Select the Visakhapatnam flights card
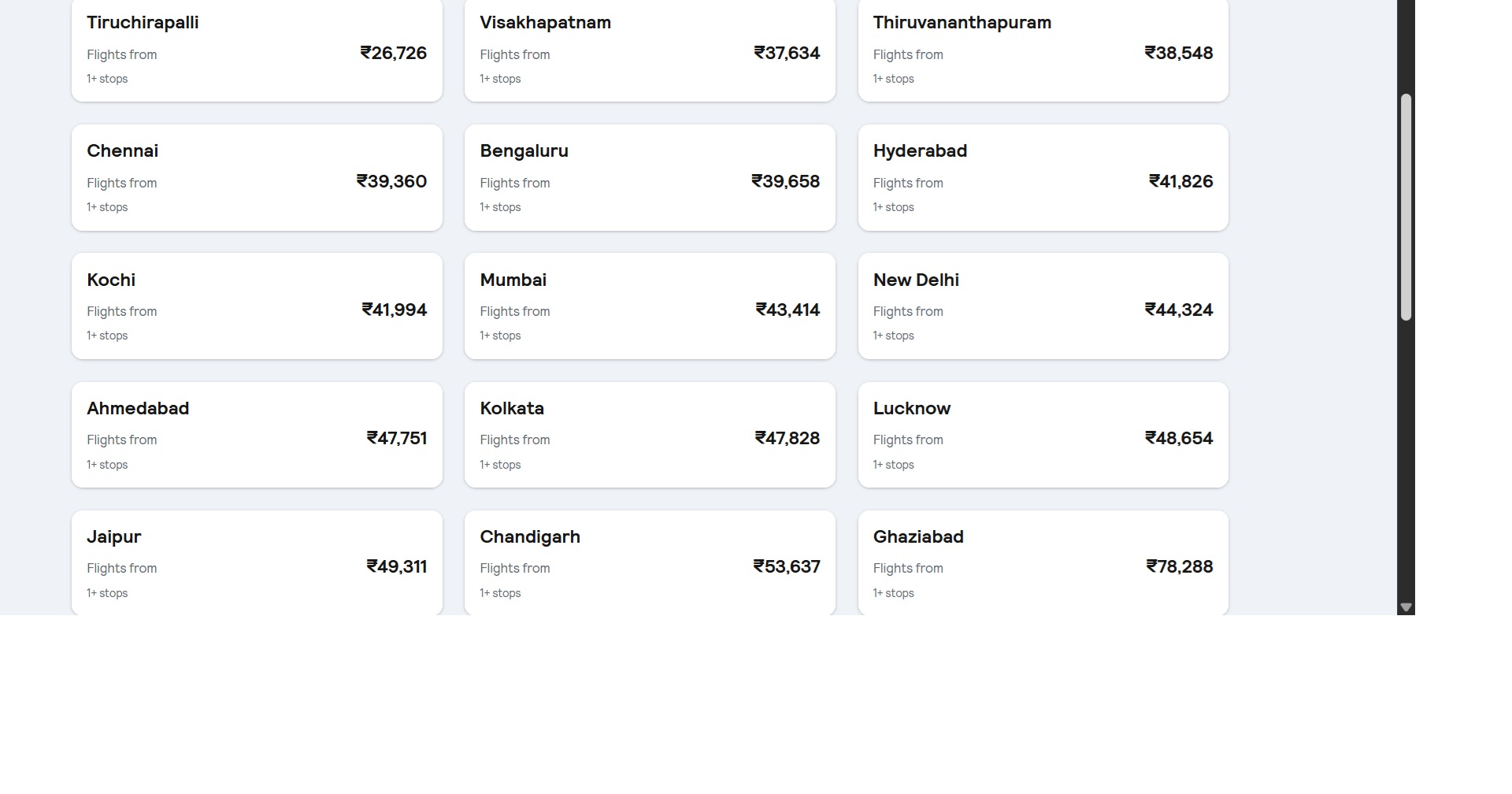The image size is (1512, 794). tap(650, 50)
